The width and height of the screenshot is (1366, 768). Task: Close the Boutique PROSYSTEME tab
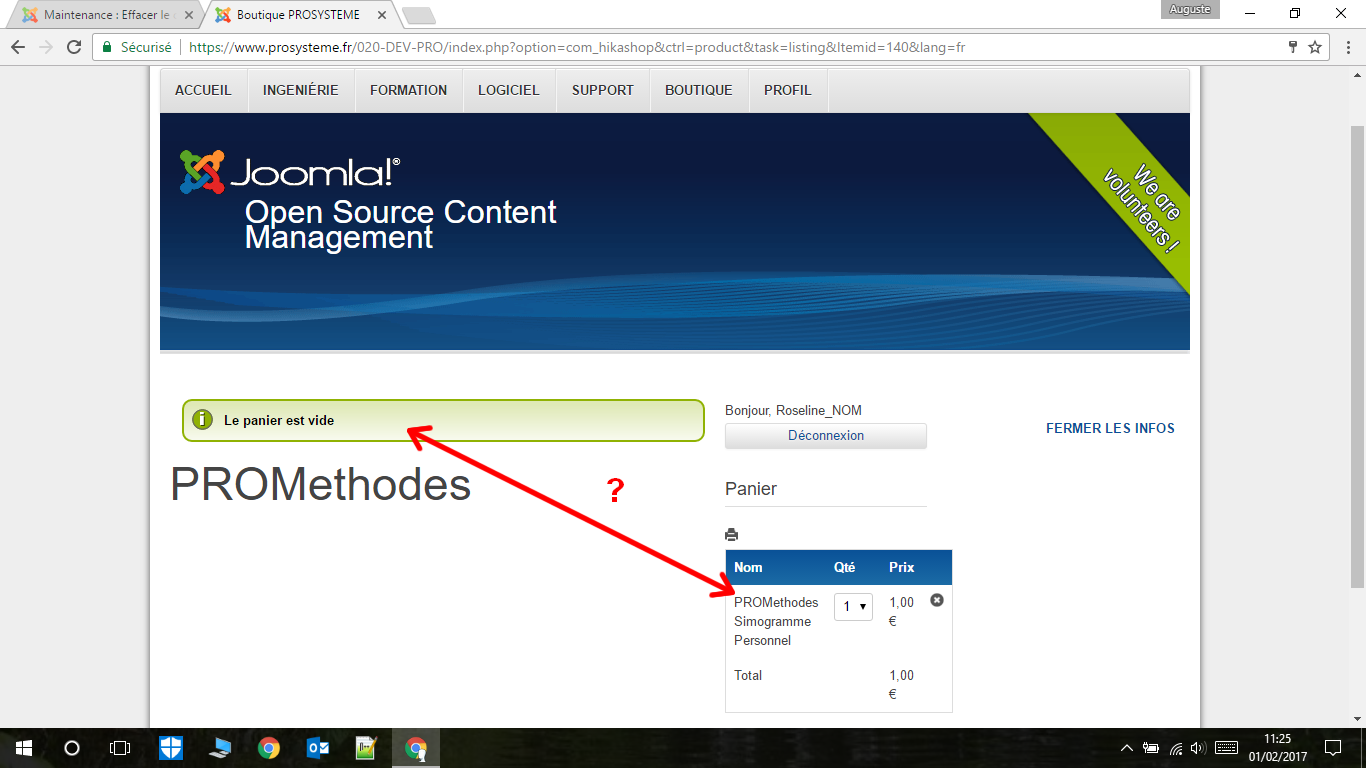point(382,15)
